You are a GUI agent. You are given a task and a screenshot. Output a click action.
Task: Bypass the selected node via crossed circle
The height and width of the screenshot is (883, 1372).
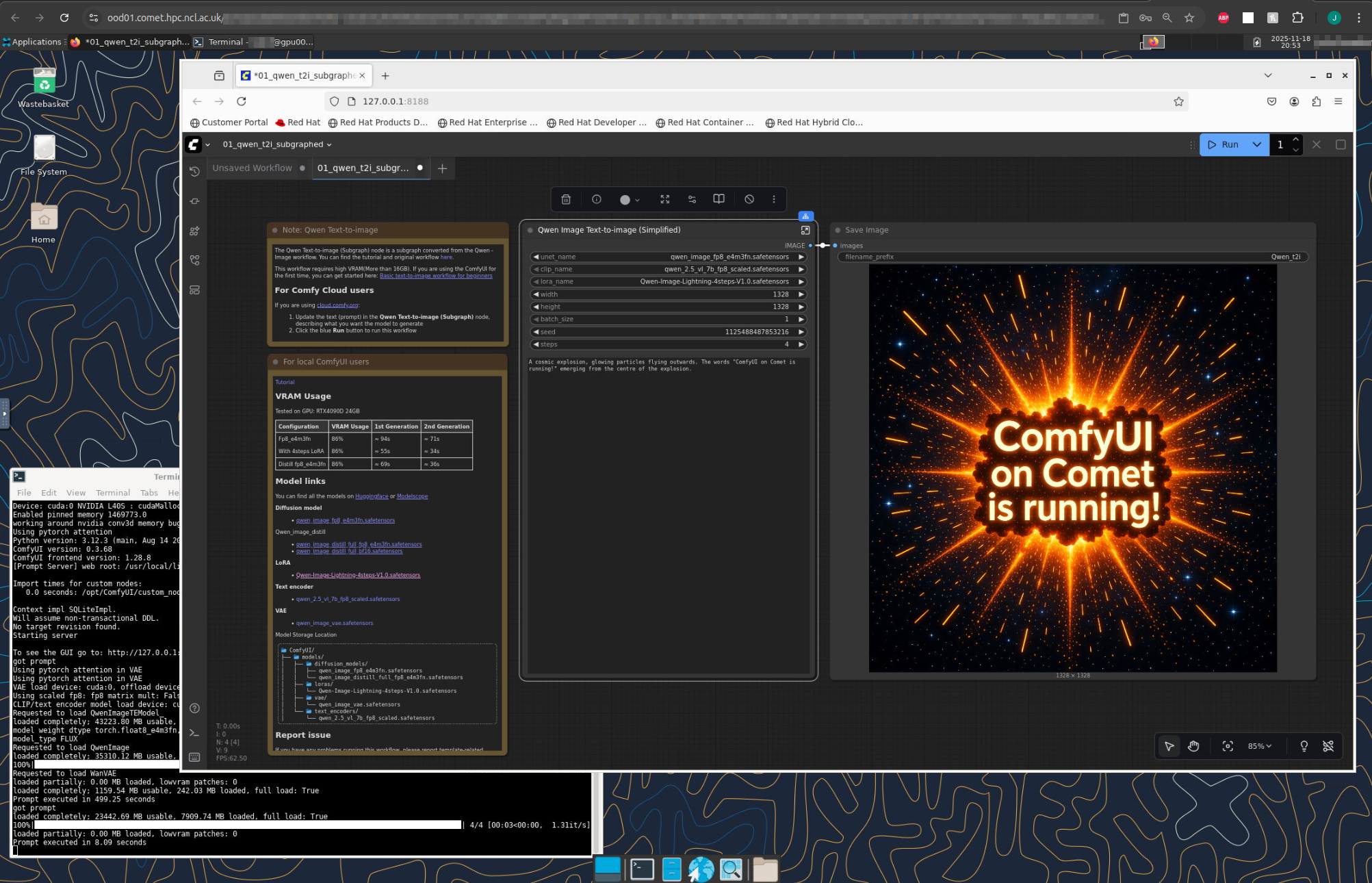coord(749,199)
